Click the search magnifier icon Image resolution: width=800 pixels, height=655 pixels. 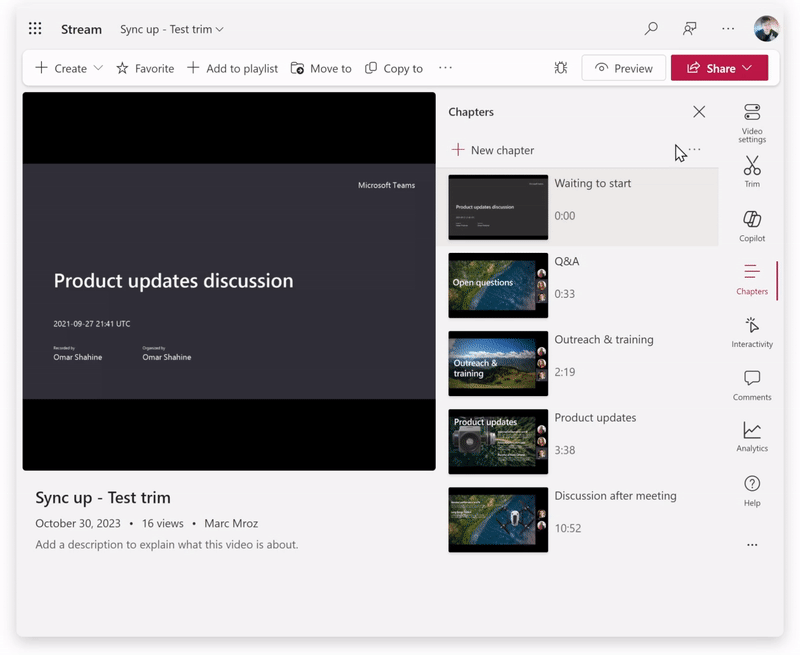pos(651,29)
